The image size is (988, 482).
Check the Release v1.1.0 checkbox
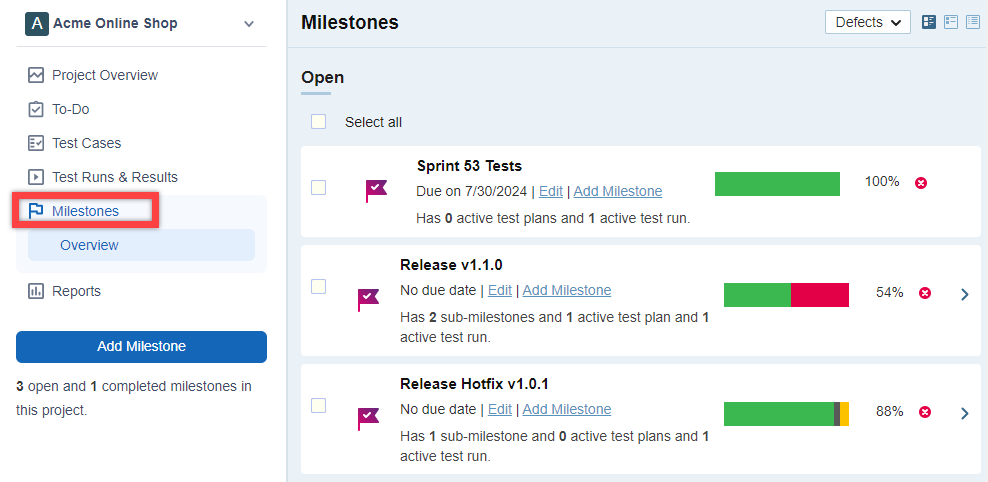coord(319,287)
